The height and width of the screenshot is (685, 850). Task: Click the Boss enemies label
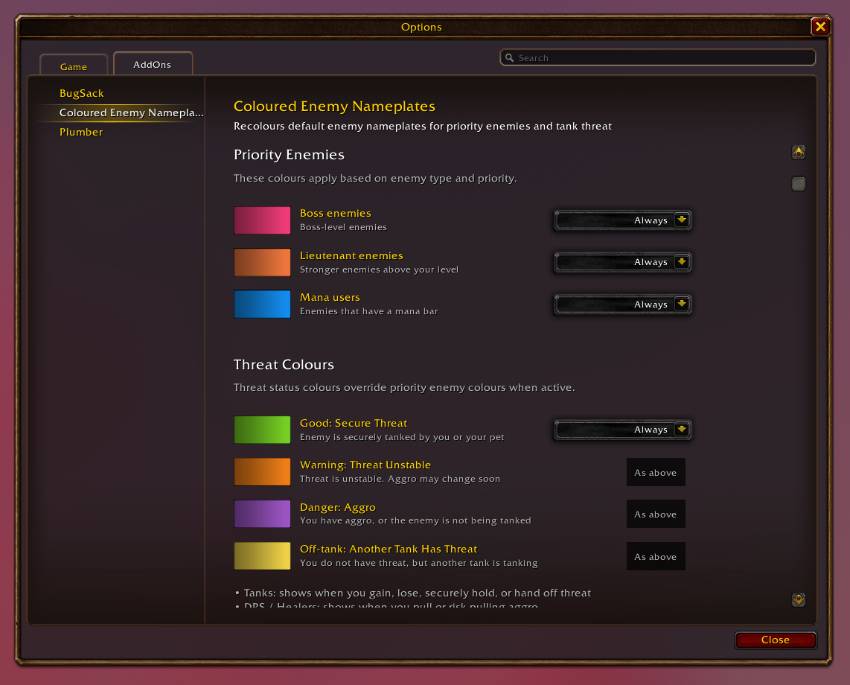click(x=336, y=213)
